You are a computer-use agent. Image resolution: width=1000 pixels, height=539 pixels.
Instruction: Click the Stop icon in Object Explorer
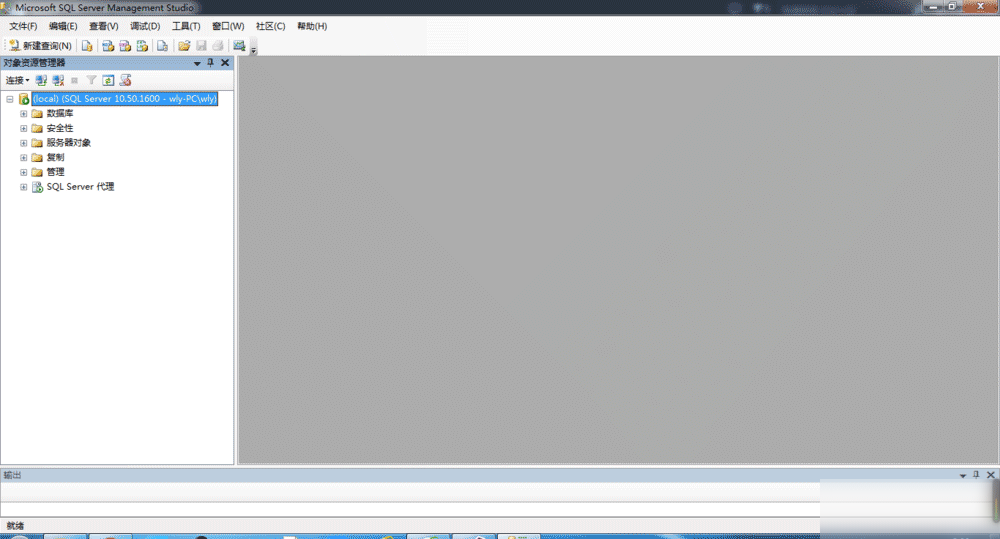pos(75,80)
